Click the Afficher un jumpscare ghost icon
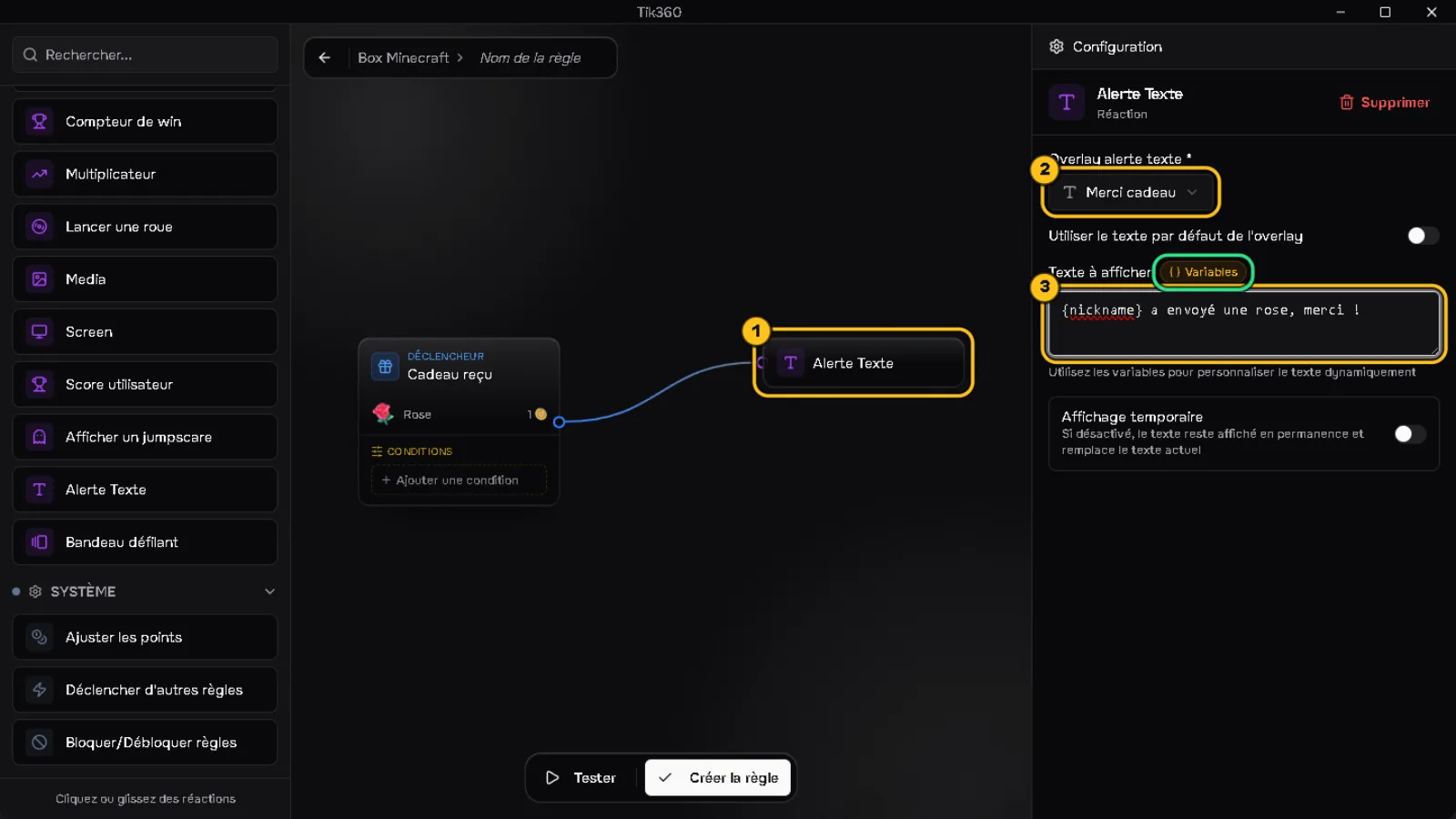 tap(39, 437)
